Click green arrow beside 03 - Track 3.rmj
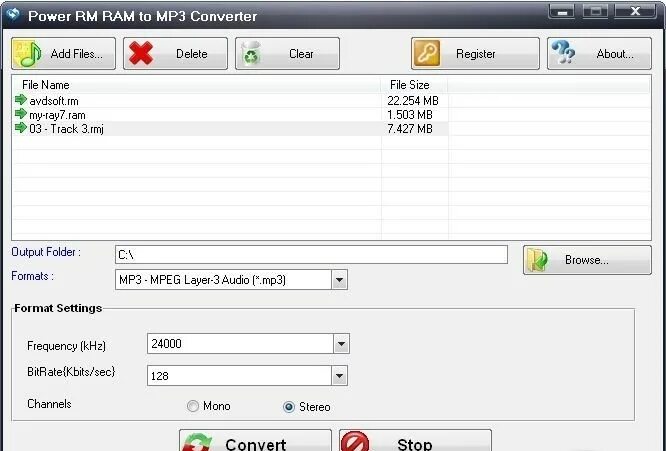 [20, 128]
